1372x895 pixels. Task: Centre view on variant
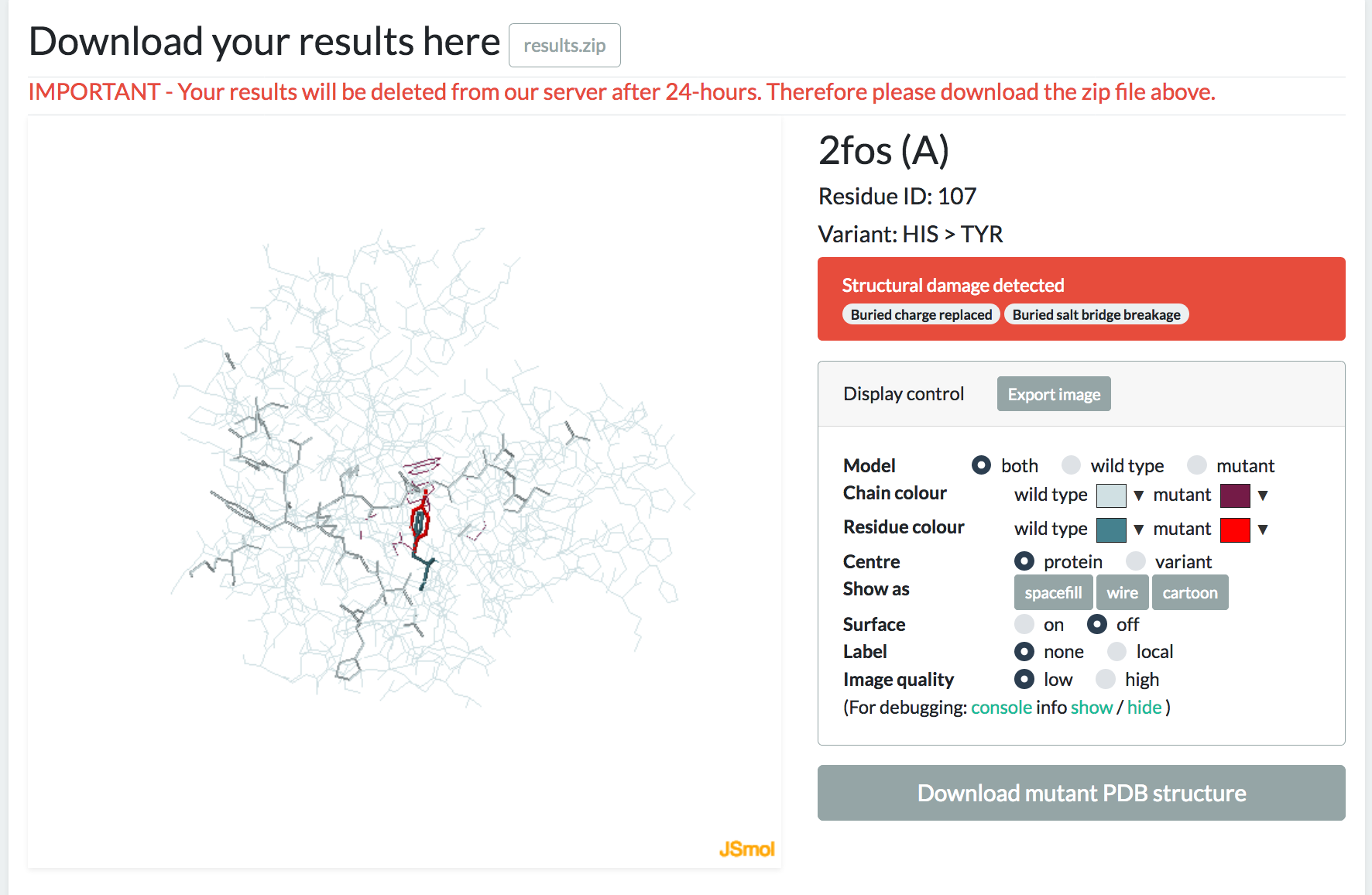[x=1135, y=561]
